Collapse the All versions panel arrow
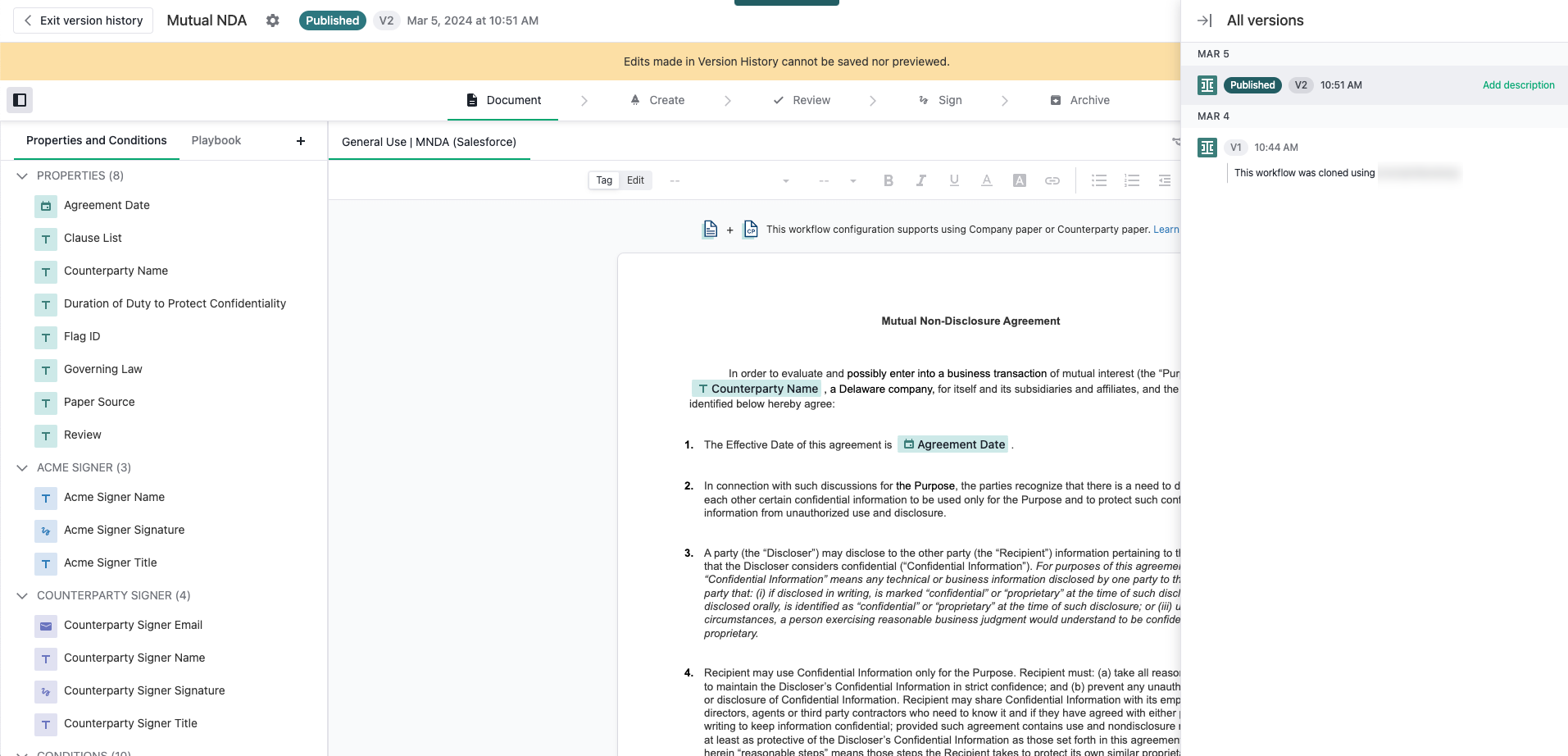Viewport: 1568px width, 756px height. click(1204, 20)
